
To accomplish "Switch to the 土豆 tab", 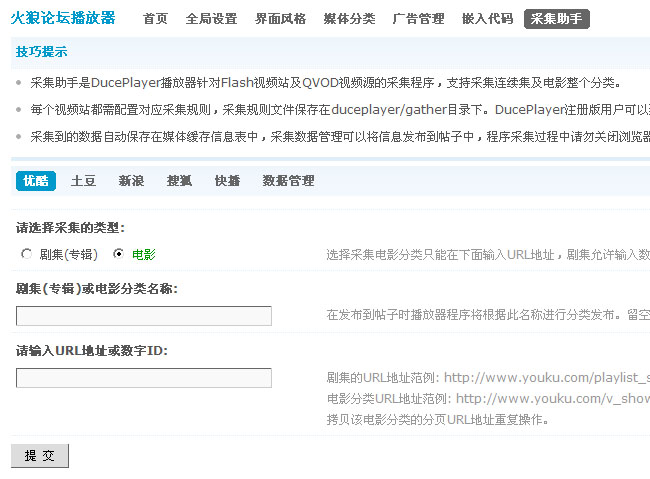I will 84,181.
